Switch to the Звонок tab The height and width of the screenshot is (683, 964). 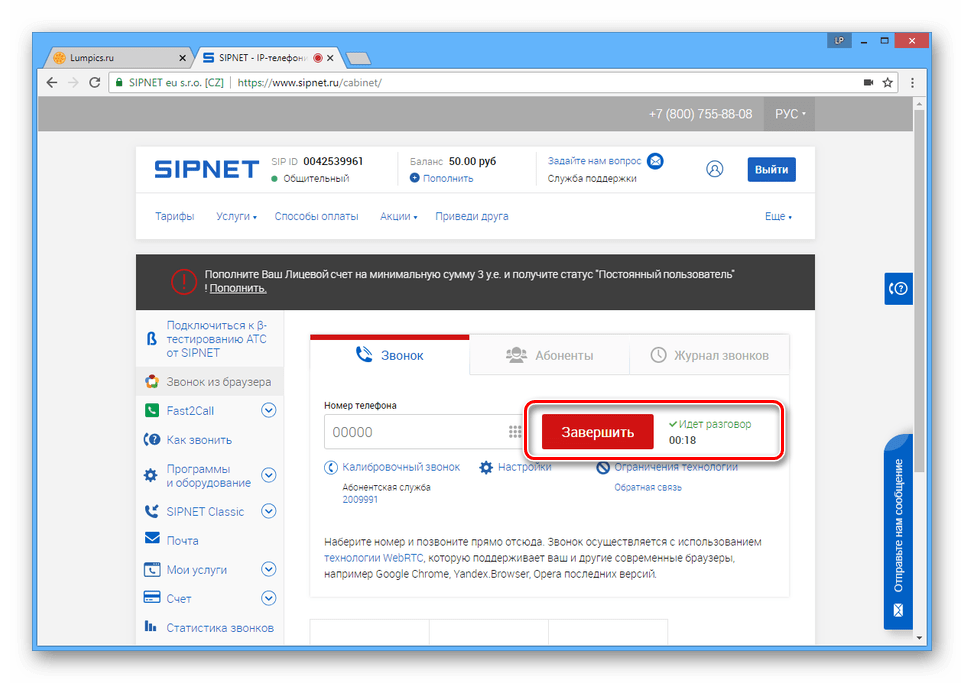coord(390,355)
